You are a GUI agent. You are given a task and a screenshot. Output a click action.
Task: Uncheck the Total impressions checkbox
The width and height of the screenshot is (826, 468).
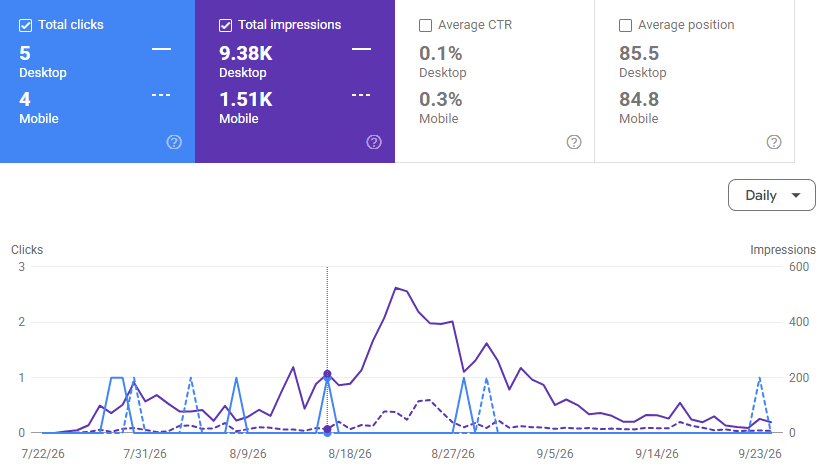(x=225, y=25)
